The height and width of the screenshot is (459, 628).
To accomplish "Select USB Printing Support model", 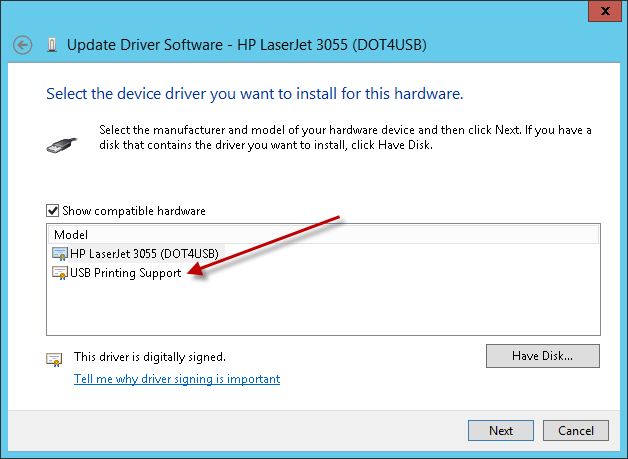I will click(125, 272).
